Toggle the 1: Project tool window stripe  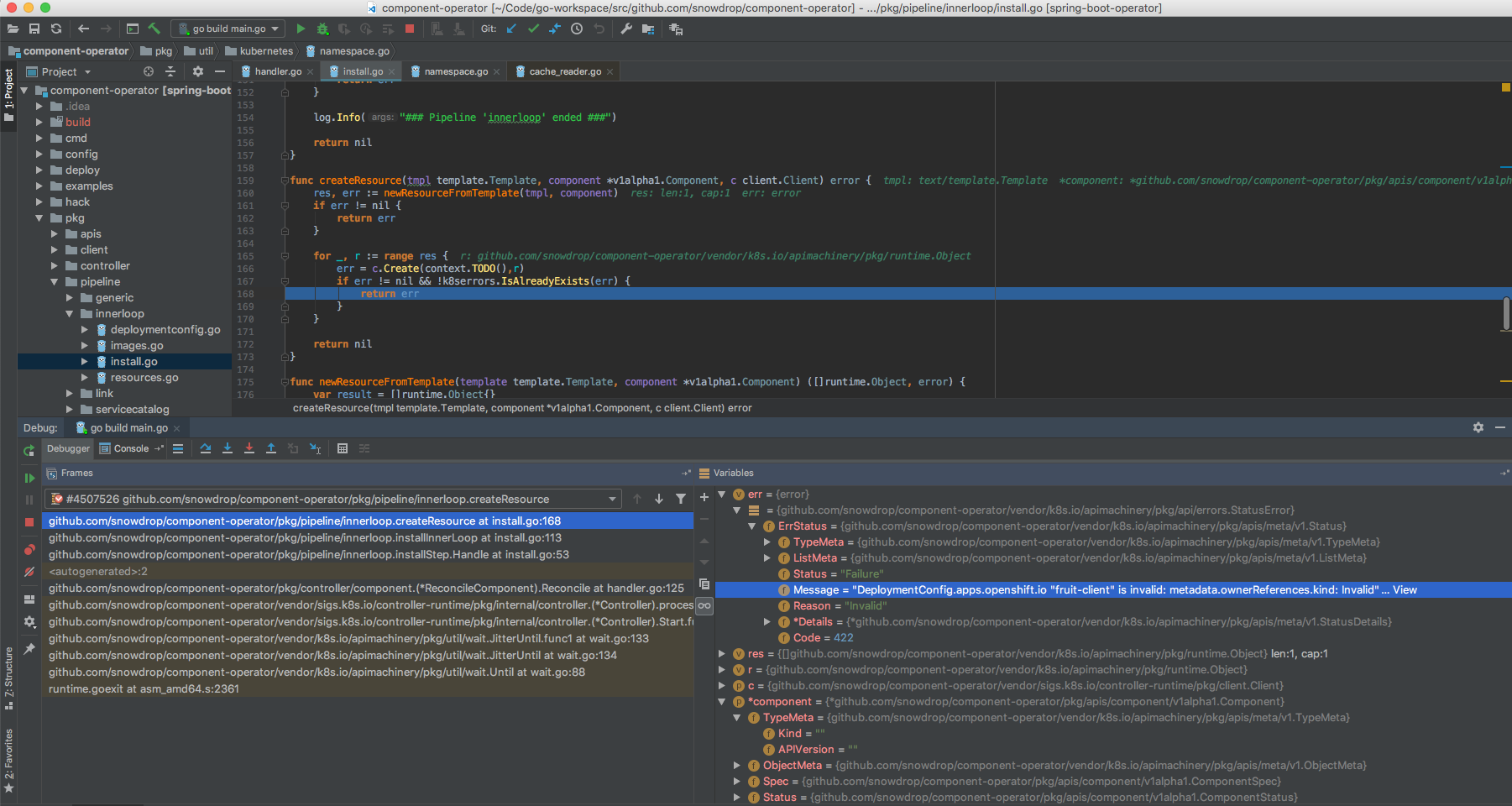[x=8, y=95]
